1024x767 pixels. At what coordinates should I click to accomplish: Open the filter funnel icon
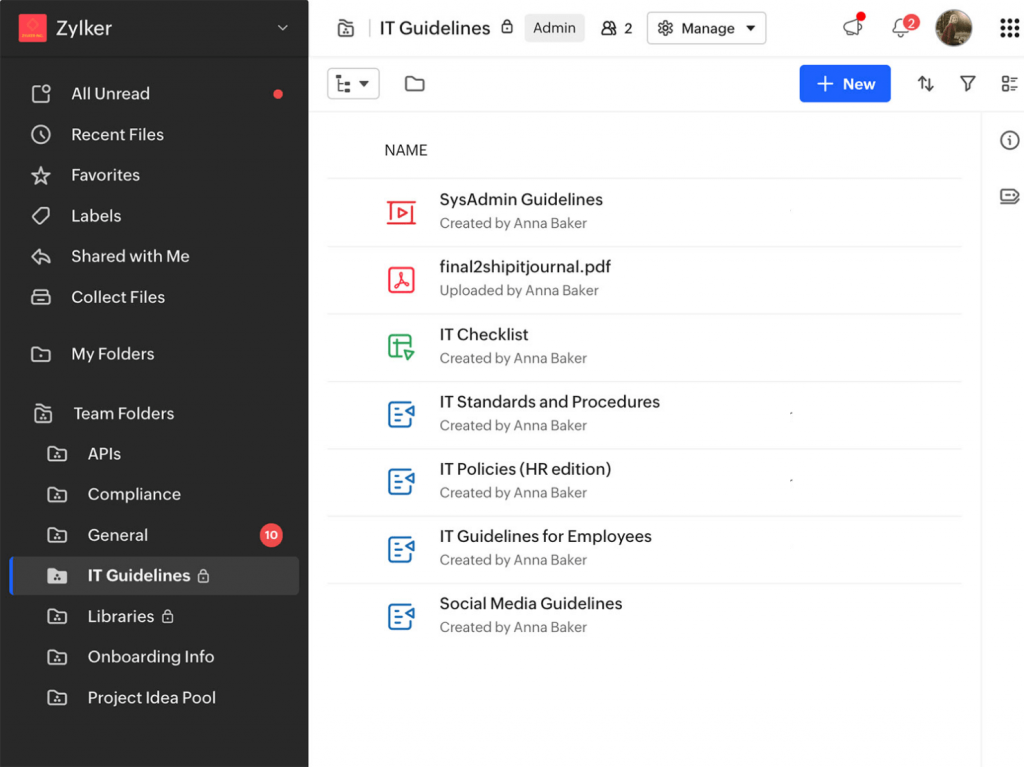point(967,84)
